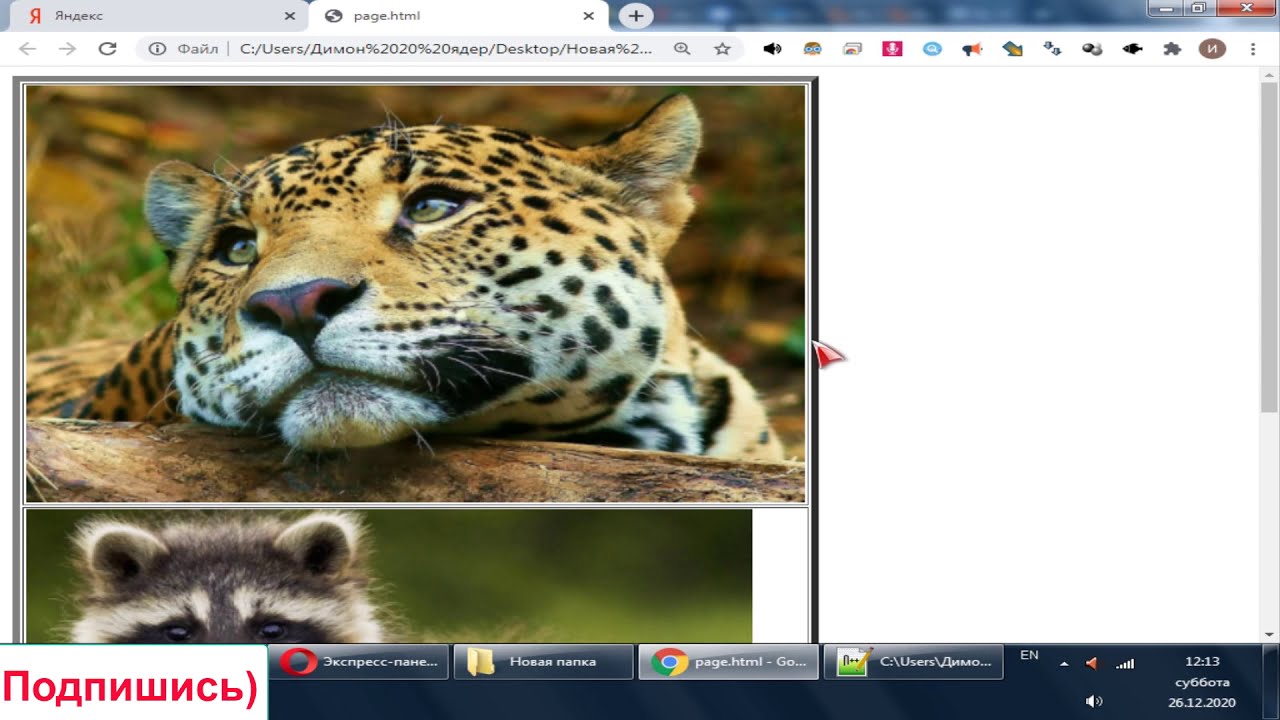The image size is (1280, 720).
Task: Click the network signal tray icon
Action: [x=1125, y=663]
